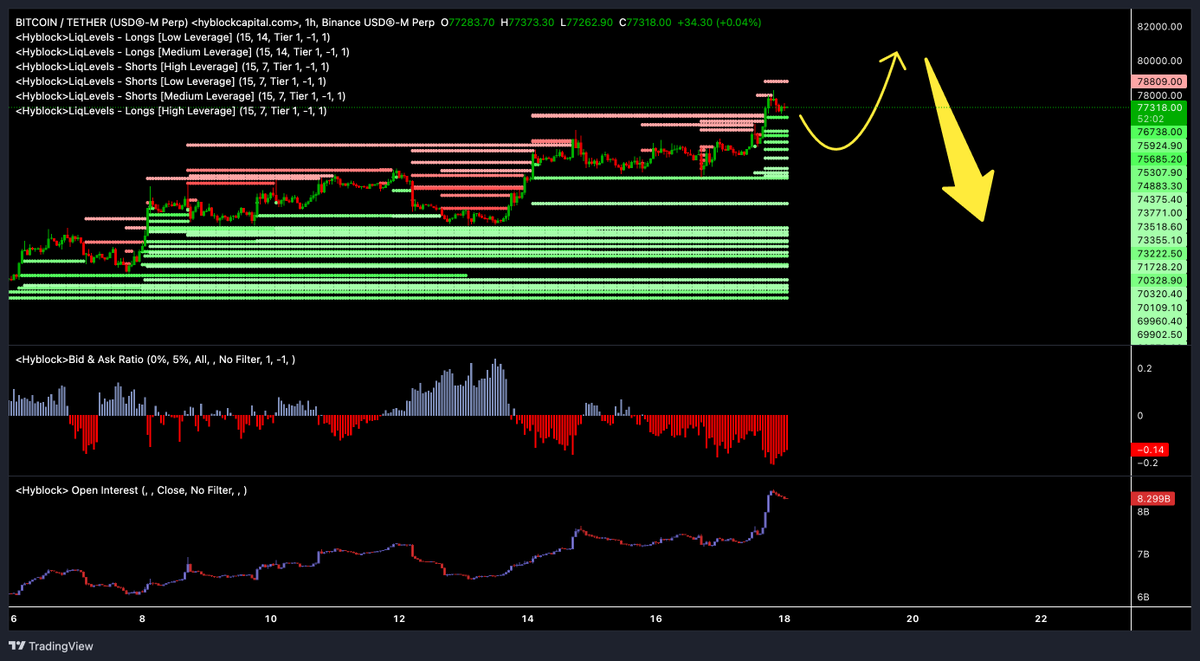The width and height of the screenshot is (1200, 661).
Task: Click date 20 on the time axis
Action: pyautogui.click(x=913, y=619)
